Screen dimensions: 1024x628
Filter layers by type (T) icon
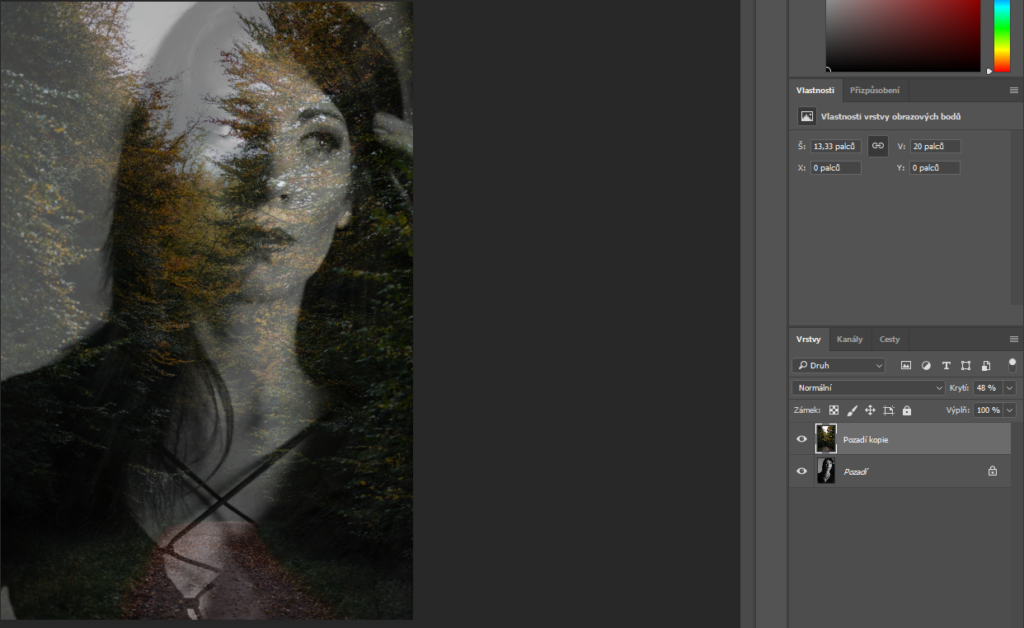point(946,366)
